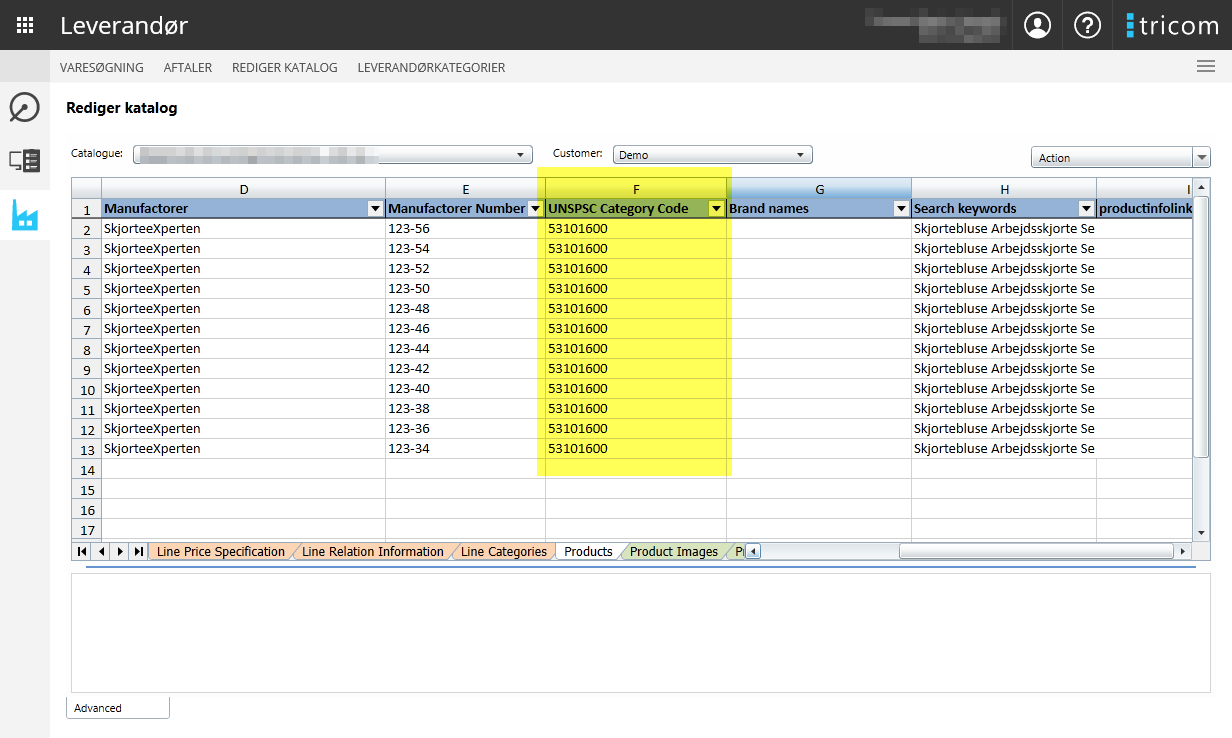Viewport: 1232px width, 738px height.
Task: Click the vertical scrollbar thumb
Action: (1202, 326)
